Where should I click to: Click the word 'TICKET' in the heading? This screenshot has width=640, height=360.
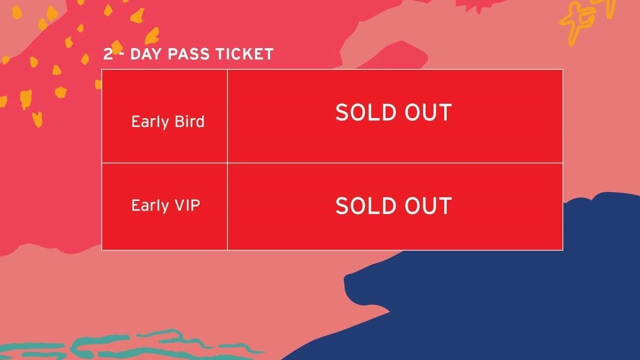pyautogui.click(x=244, y=54)
